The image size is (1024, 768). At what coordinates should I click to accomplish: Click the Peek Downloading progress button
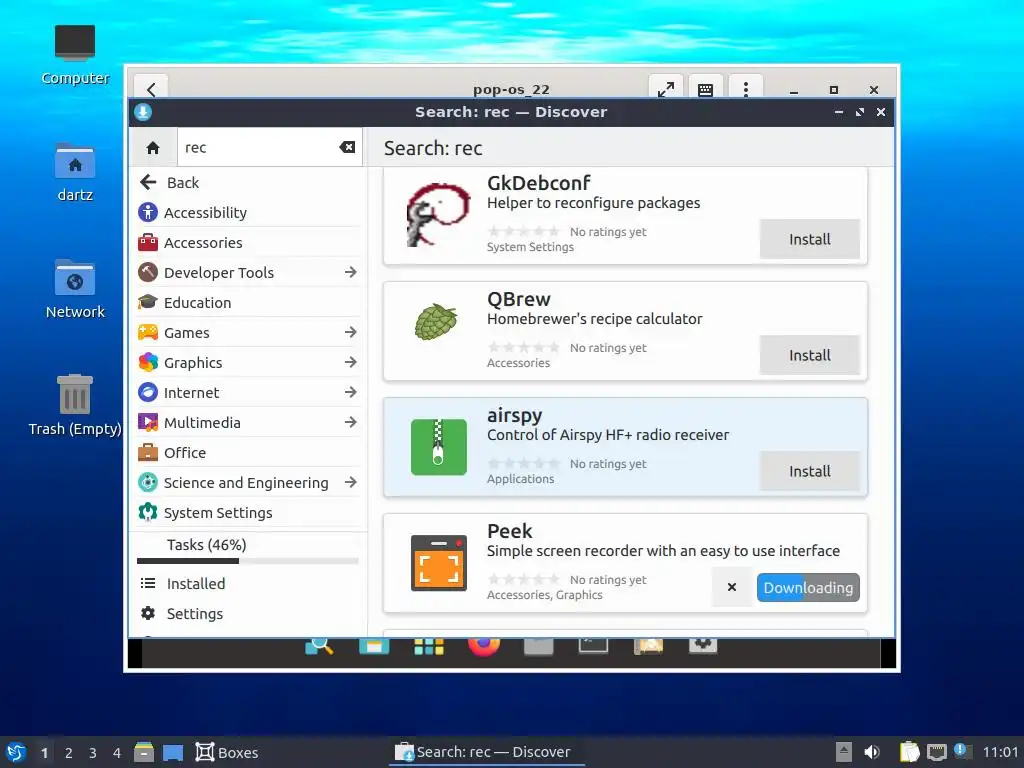[808, 588]
